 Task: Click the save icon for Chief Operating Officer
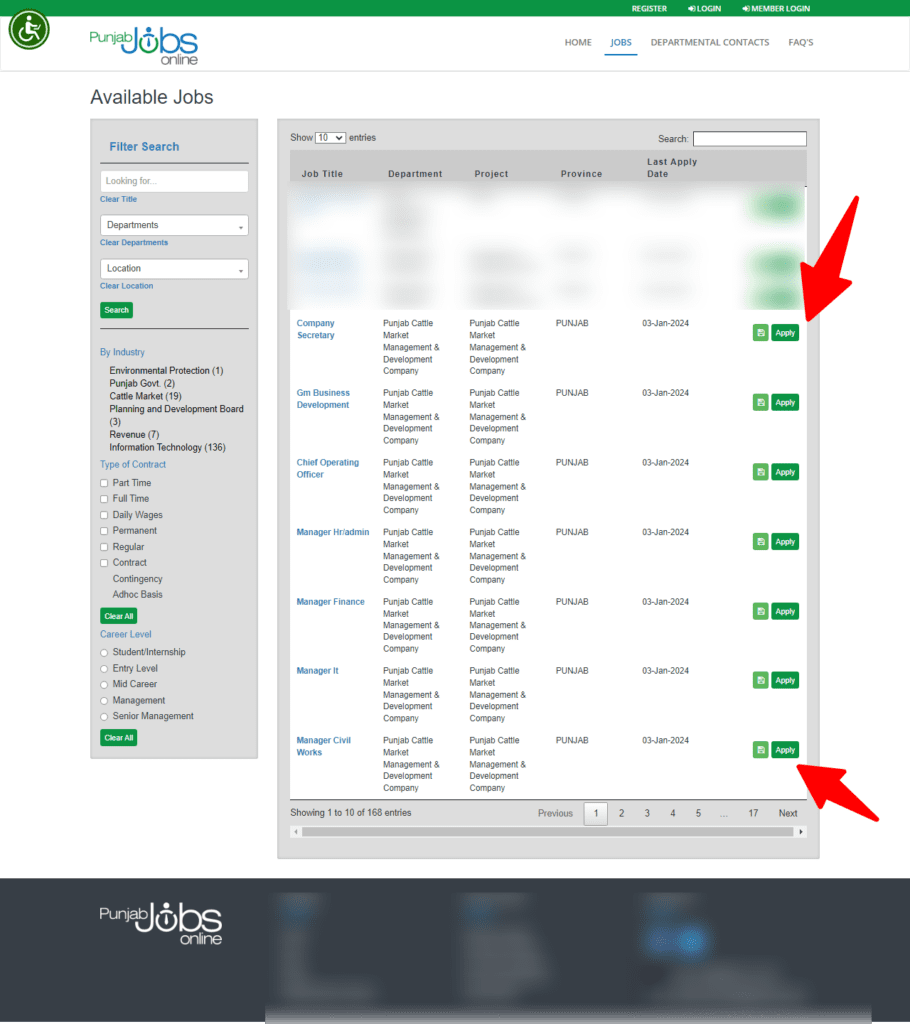(760, 472)
